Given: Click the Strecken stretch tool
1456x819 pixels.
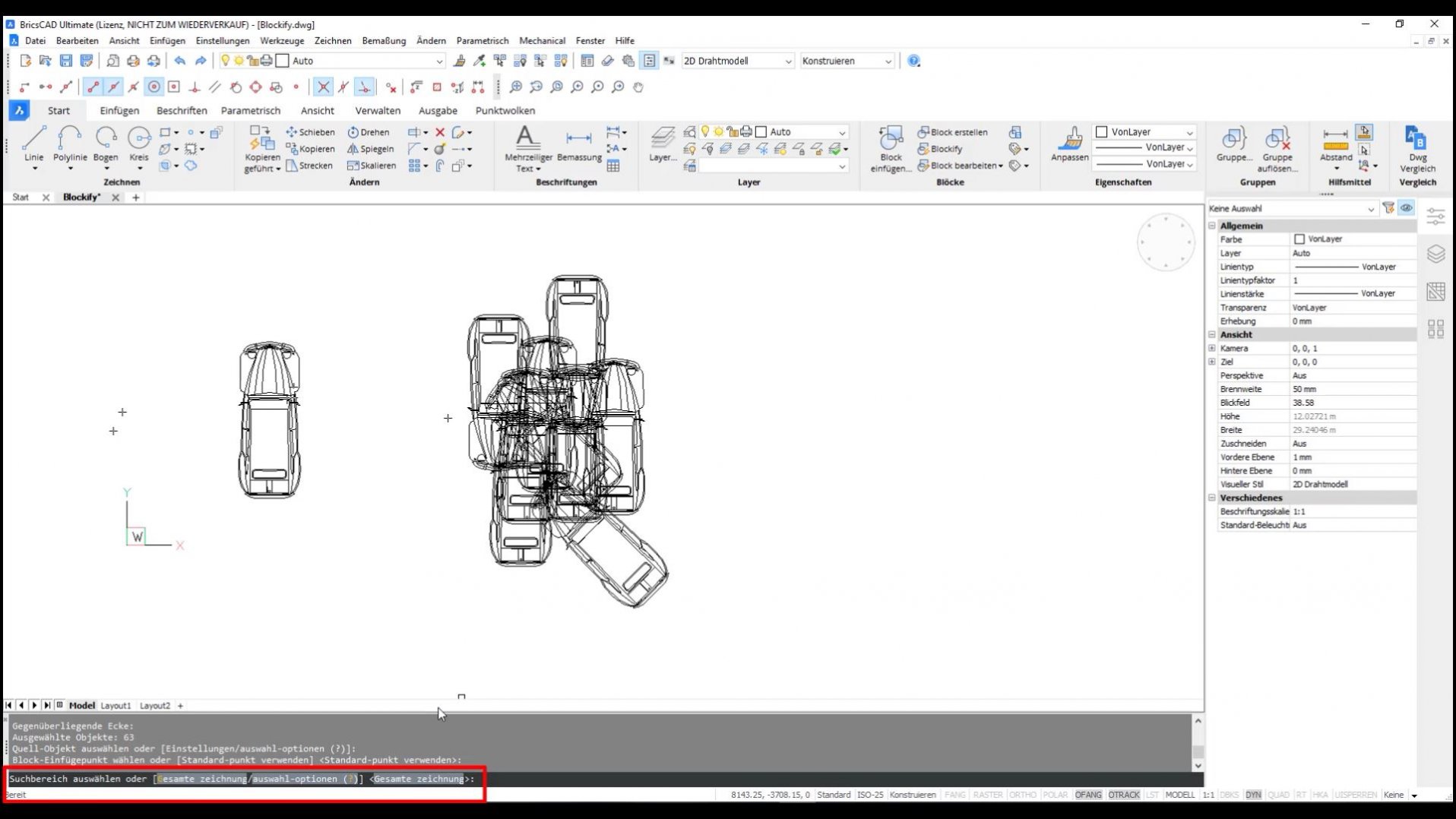Looking at the screenshot, I should pos(309,166).
